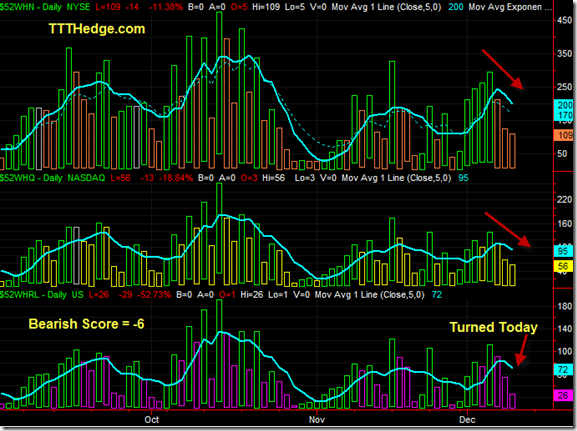Select the Bearish Score = -6 note
Viewport: 577px width, 431px height.
(x=86, y=324)
